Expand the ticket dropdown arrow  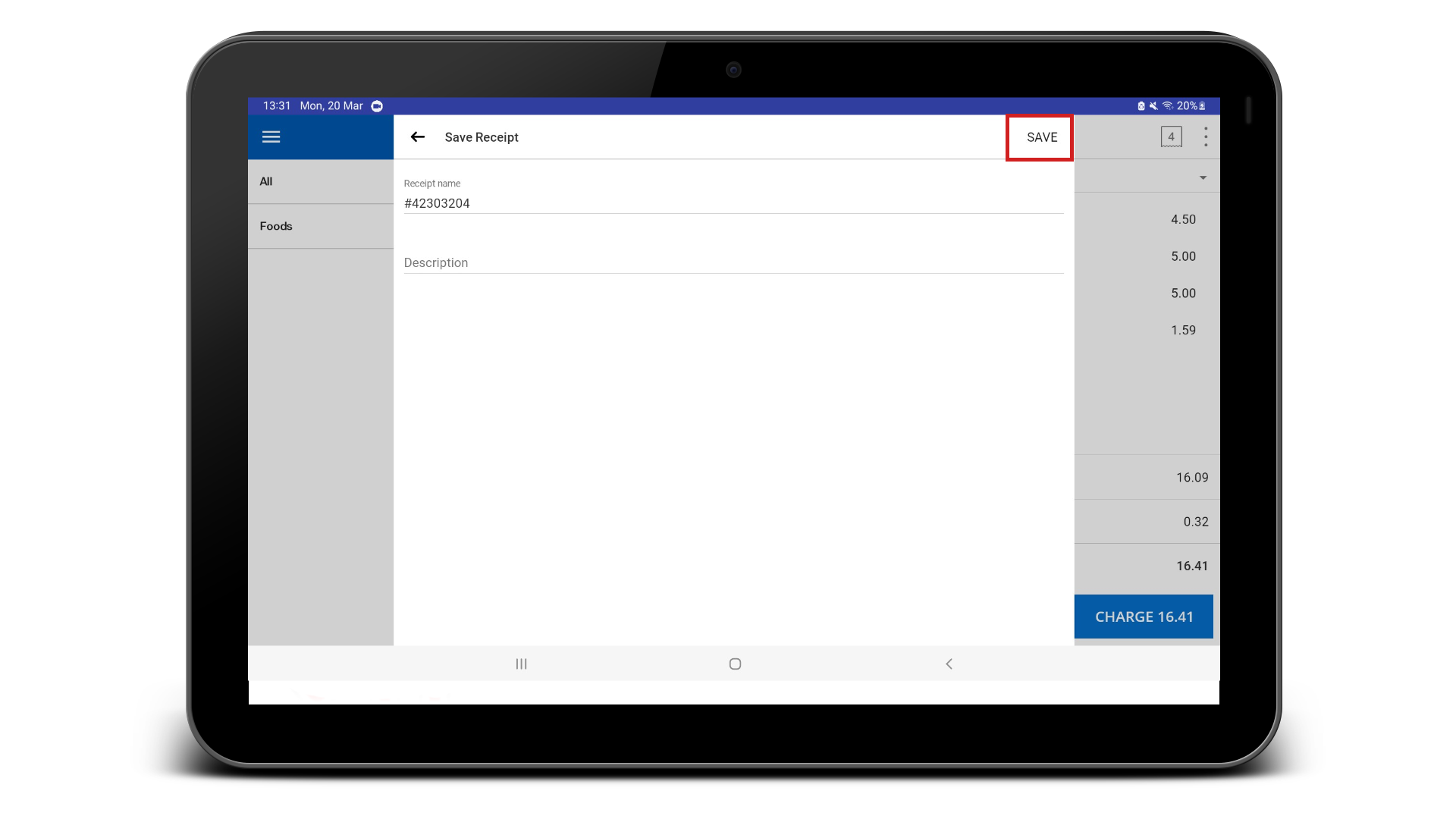click(1203, 177)
